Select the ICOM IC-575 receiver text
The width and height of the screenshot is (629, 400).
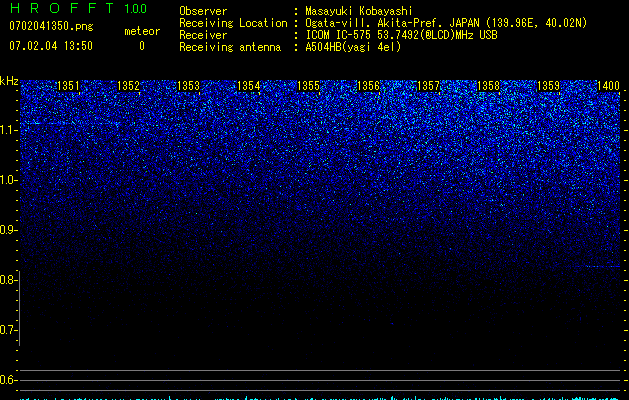click(401, 35)
